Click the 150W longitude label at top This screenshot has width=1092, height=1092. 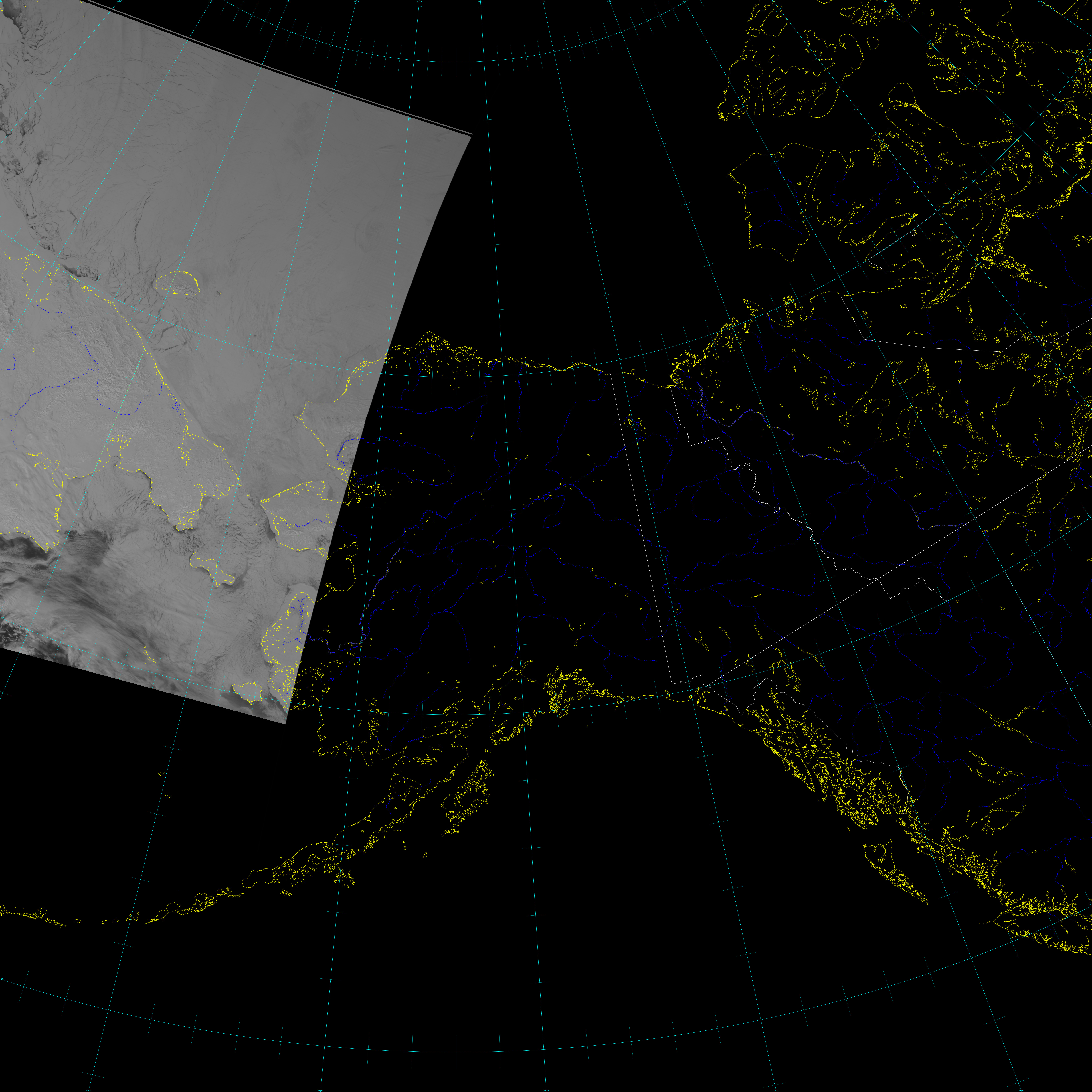point(480,2)
